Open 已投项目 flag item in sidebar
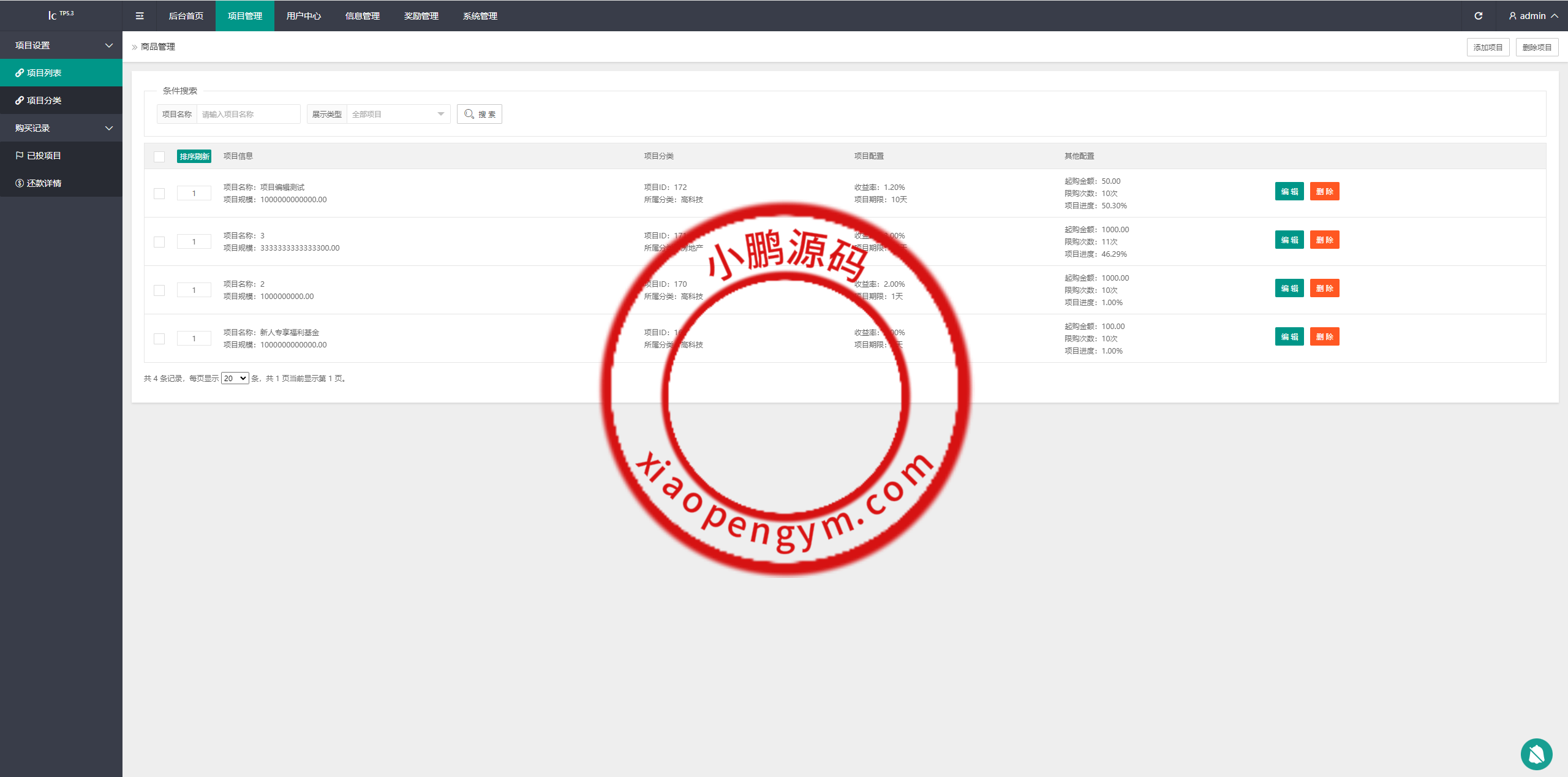The width and height of the screenshot is (1568, 777). point(38,156)
